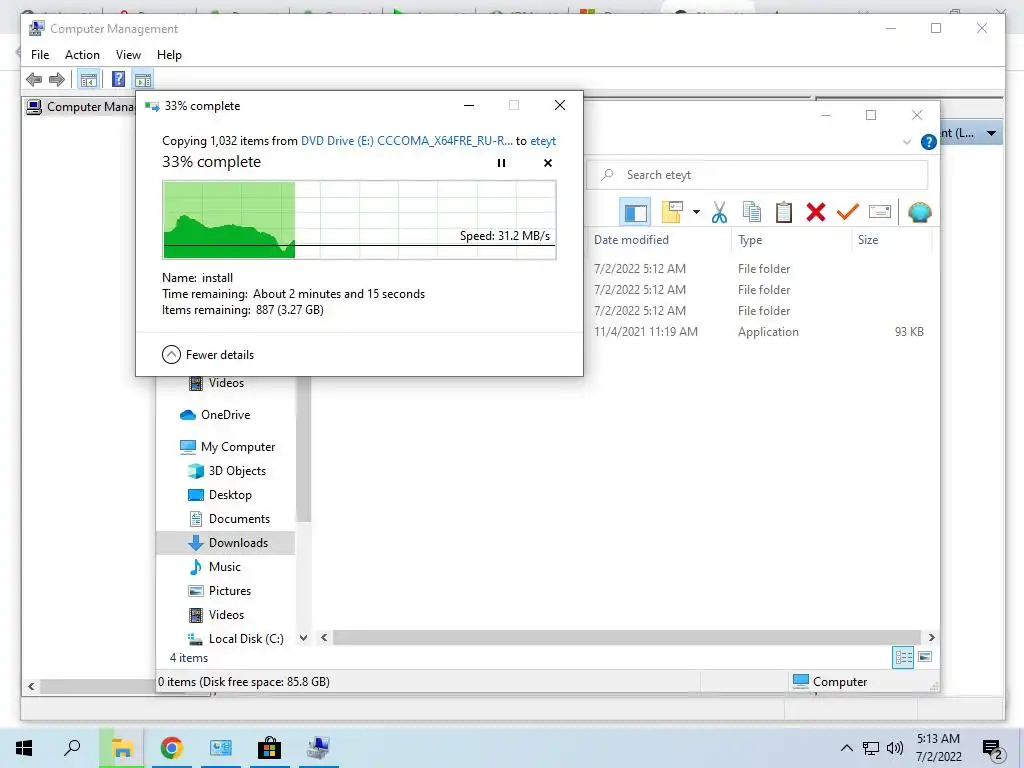Open the File menu in Computer Management
This screenshot has width=1024, height=768.
[x=40, y=55]
